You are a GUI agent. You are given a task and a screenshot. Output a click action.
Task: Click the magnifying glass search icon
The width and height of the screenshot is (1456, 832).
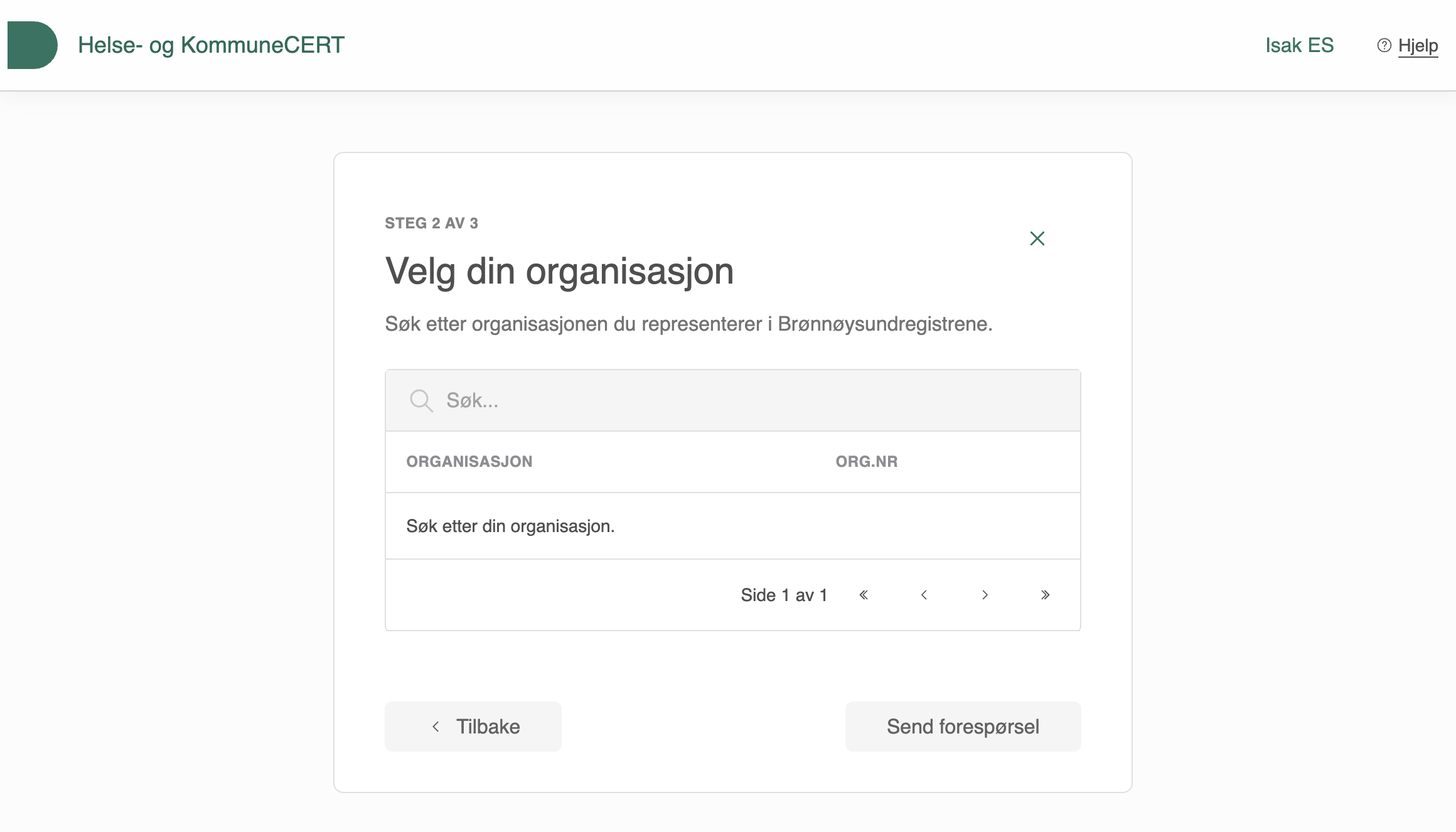point(421,400)
